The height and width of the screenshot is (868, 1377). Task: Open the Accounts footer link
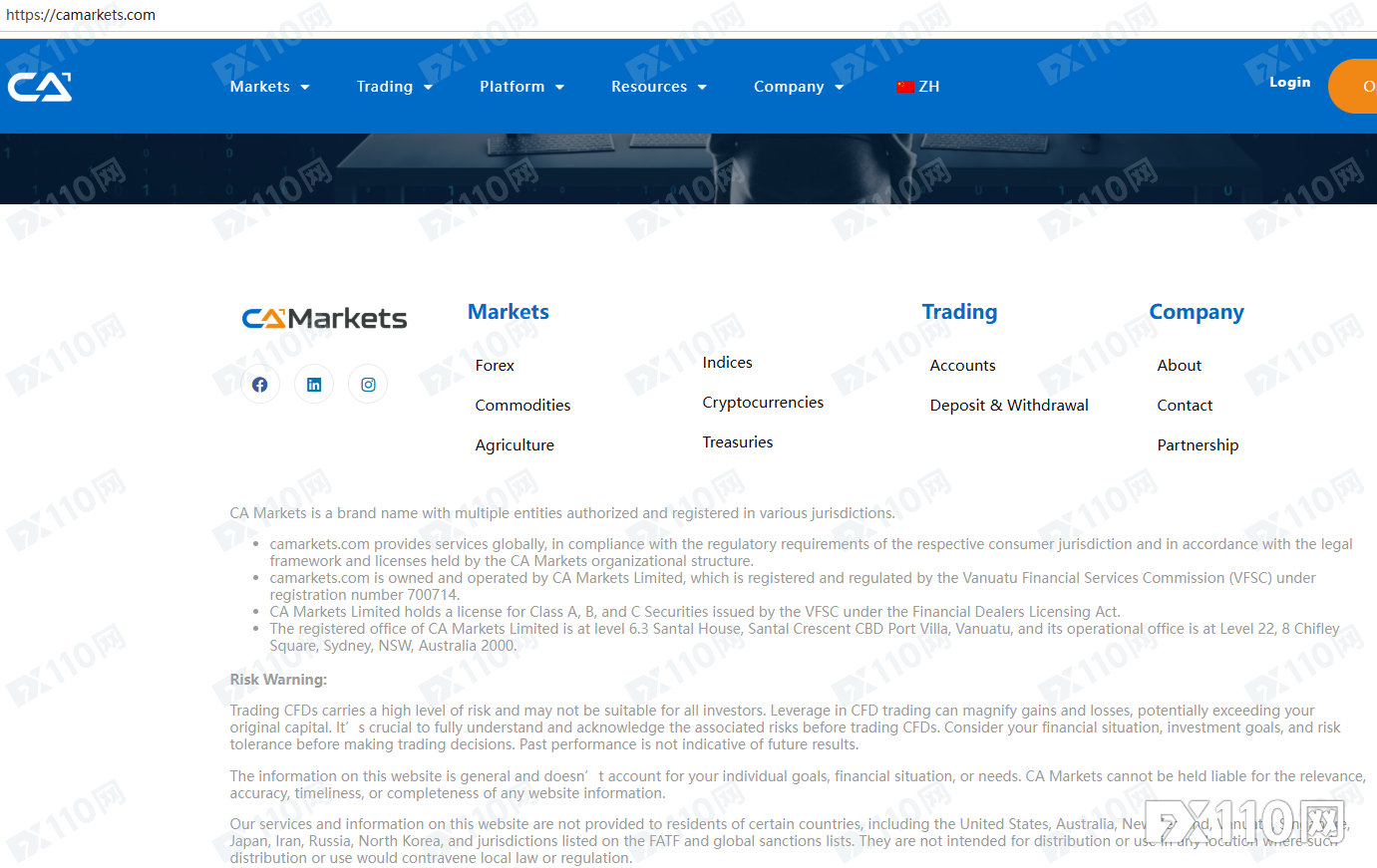point(962,366)
